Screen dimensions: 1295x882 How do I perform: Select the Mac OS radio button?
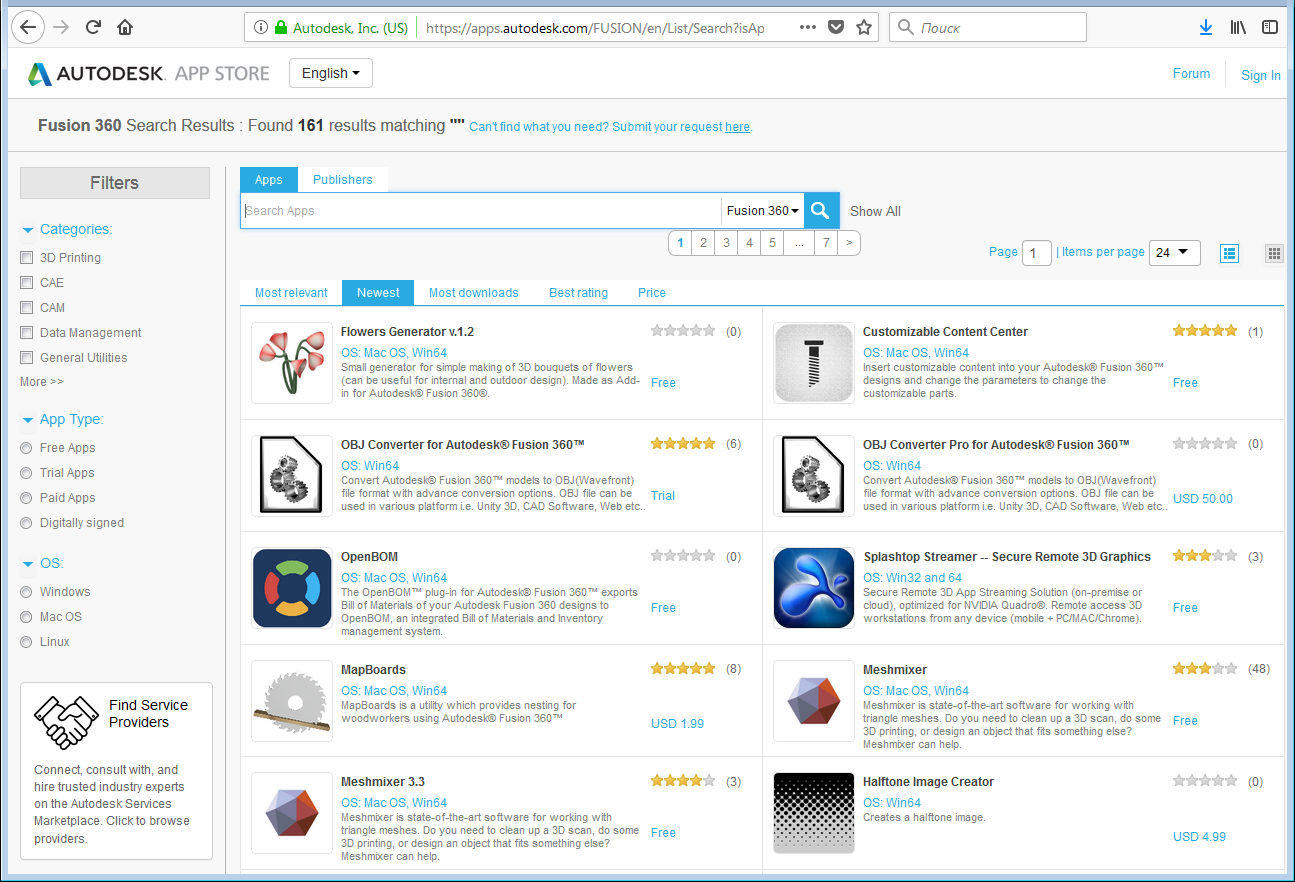click(27, 617)
